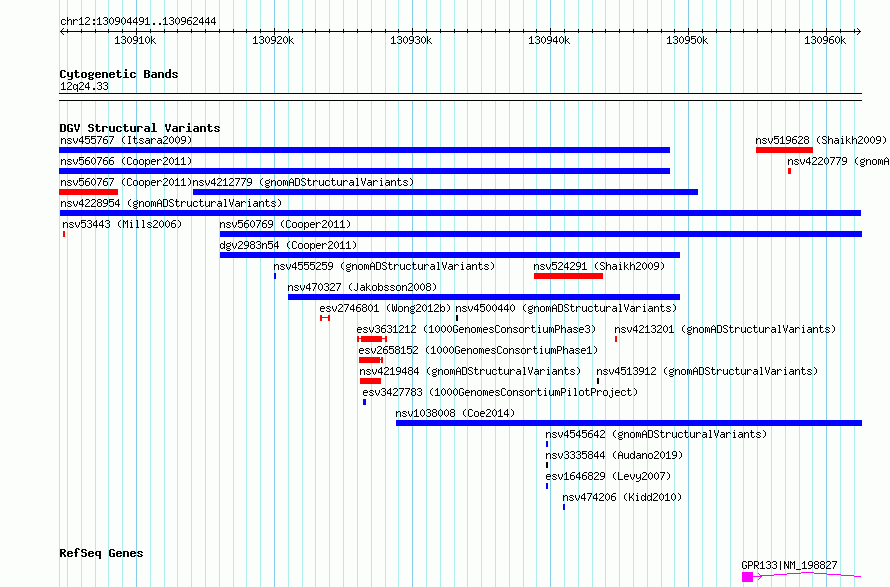Select the blue marker under nsv474206
This screenshot has height=587, width=890.
click(x=564, y=507)
